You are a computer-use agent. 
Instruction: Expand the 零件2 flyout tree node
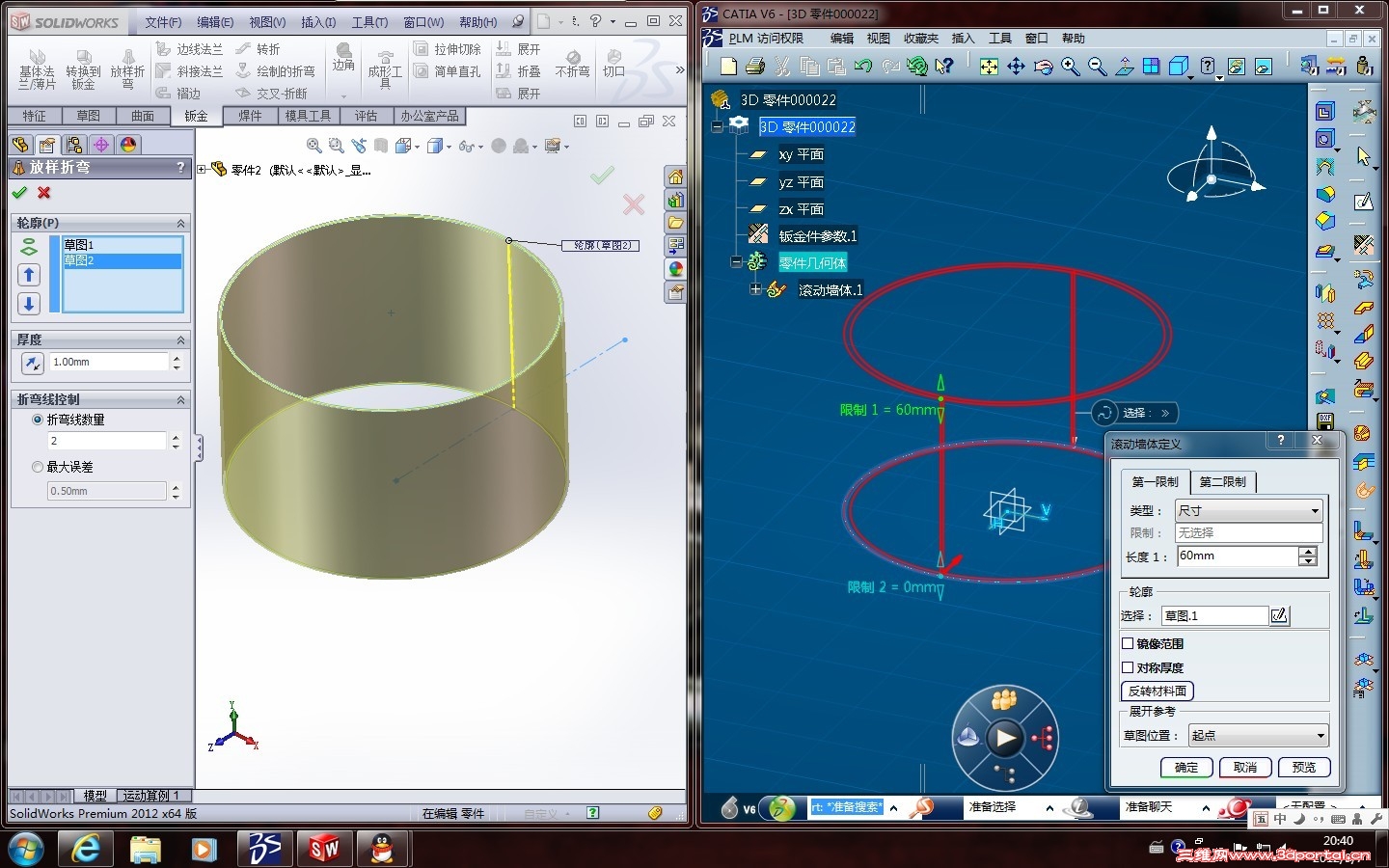(202, 170)
